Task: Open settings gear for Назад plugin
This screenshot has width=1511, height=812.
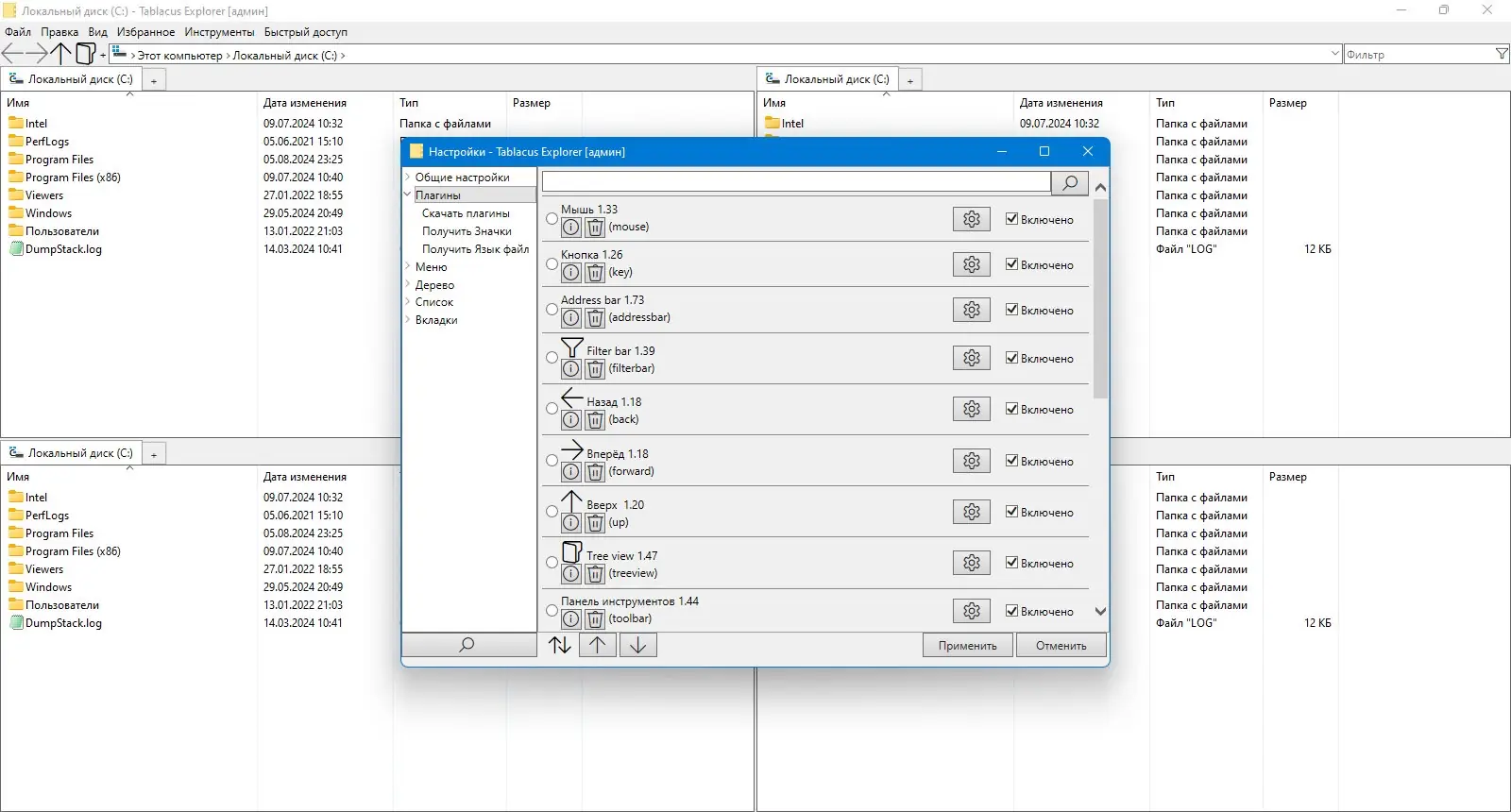Action: (972, 409)
